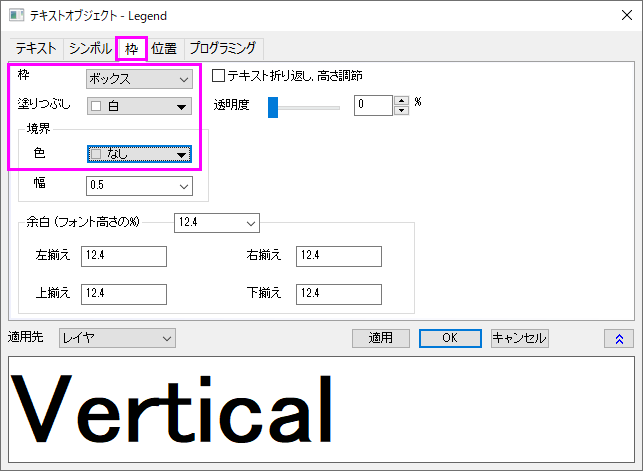Collapse preview with the double-chevron button
643x471 pixels.
619,339
